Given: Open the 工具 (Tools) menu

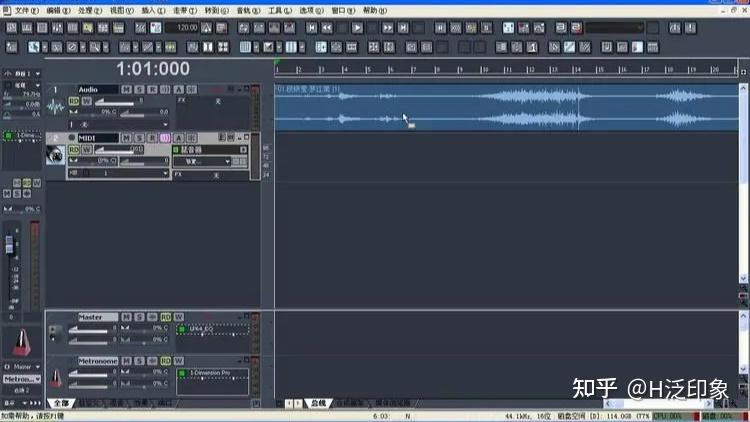Looking at the screenshot, I should click(279, 10).
